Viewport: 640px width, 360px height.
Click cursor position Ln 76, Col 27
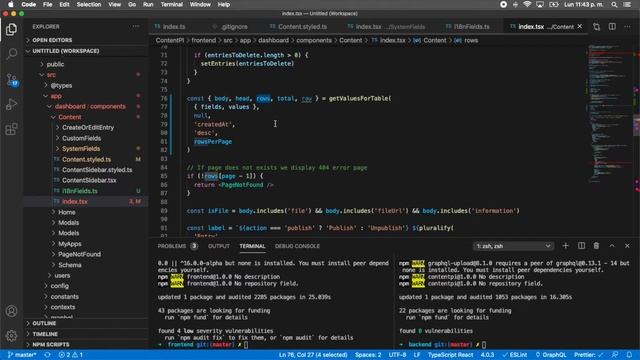point(313,355)
